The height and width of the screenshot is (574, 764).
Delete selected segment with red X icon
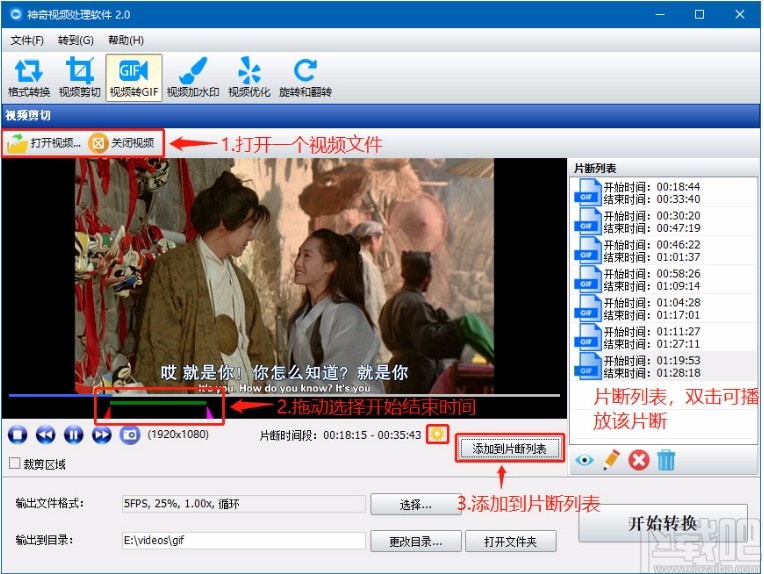click(x=639, y=460)
